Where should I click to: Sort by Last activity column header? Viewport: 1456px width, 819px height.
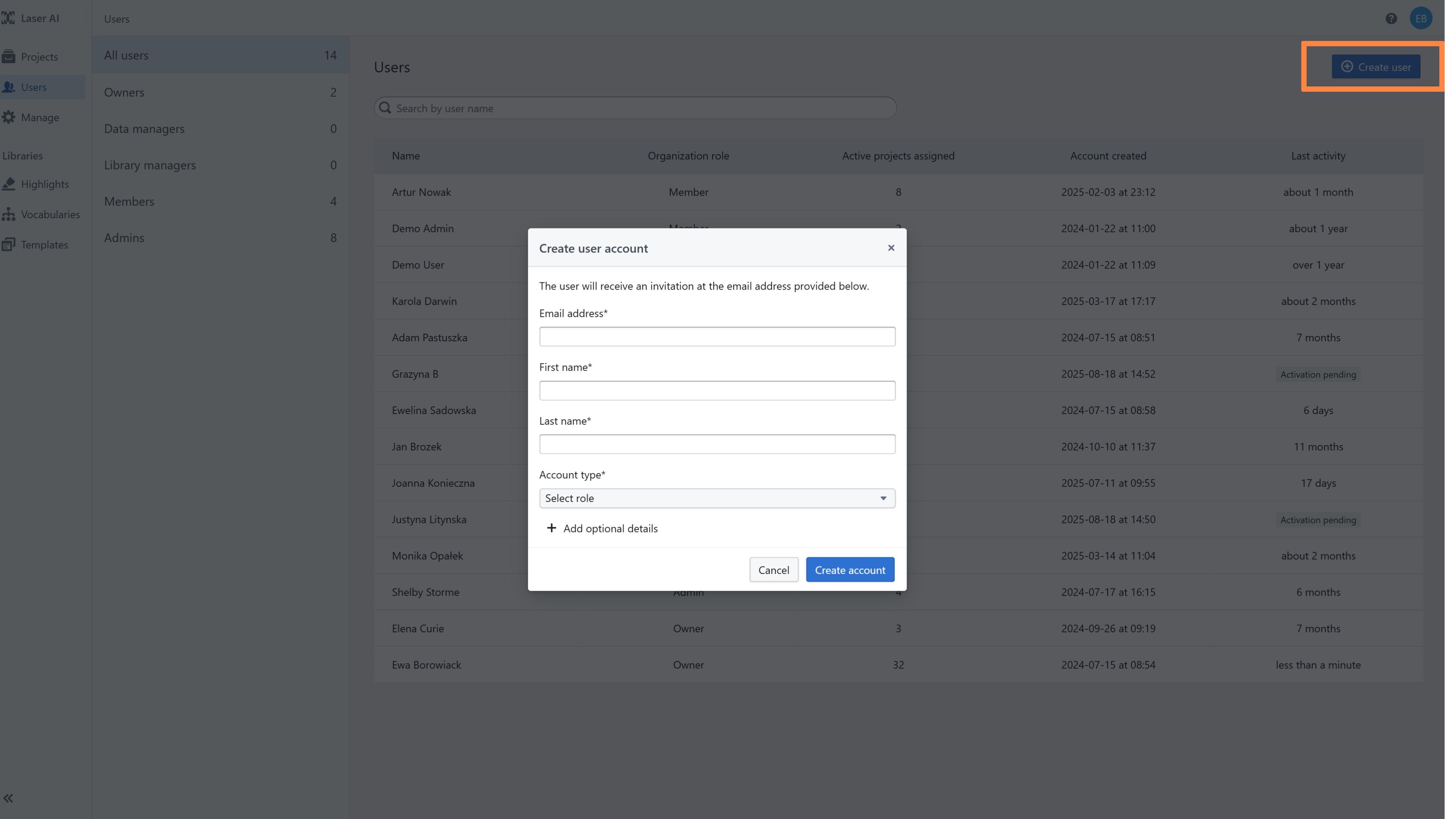1318,155
